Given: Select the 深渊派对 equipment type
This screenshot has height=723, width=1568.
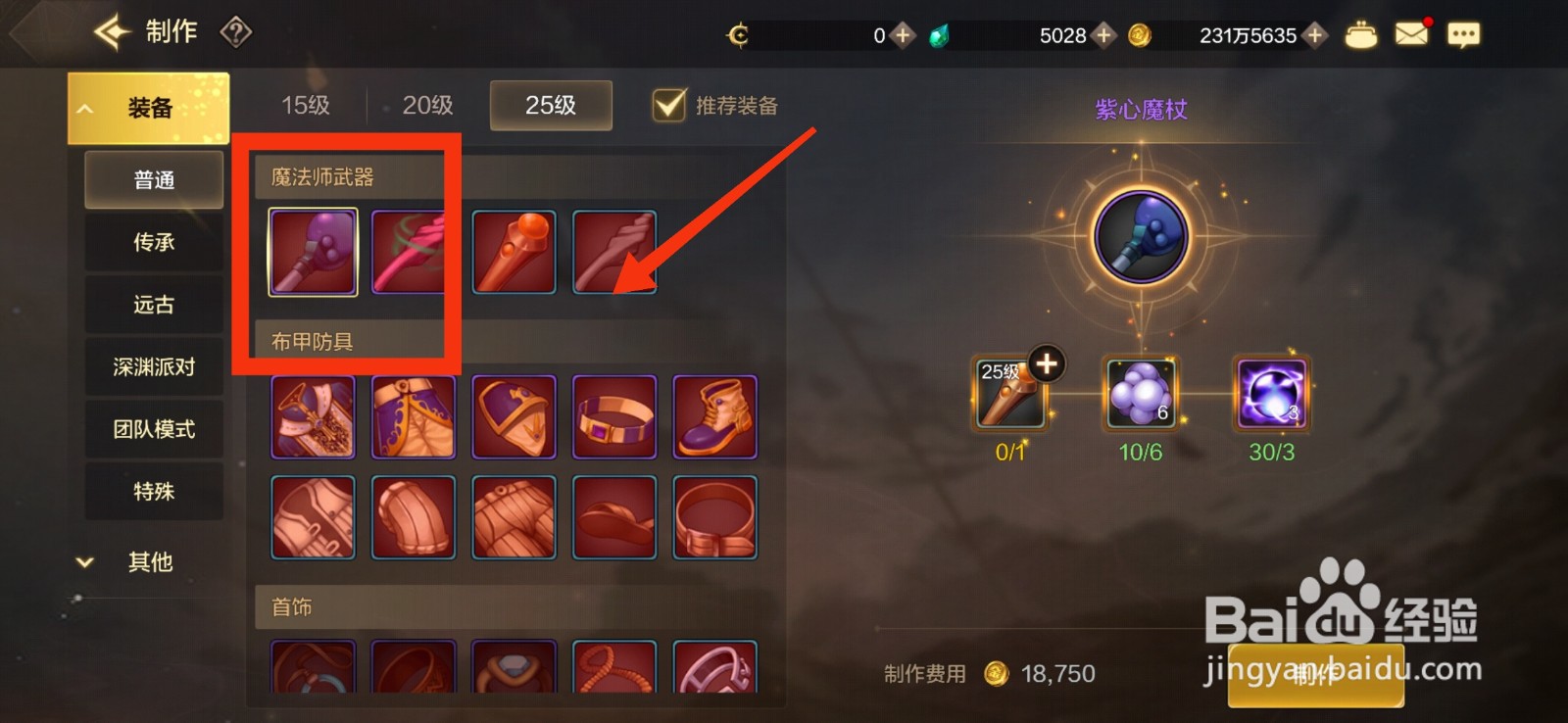Looking at the screenshot, I should [x=154, y=367].
